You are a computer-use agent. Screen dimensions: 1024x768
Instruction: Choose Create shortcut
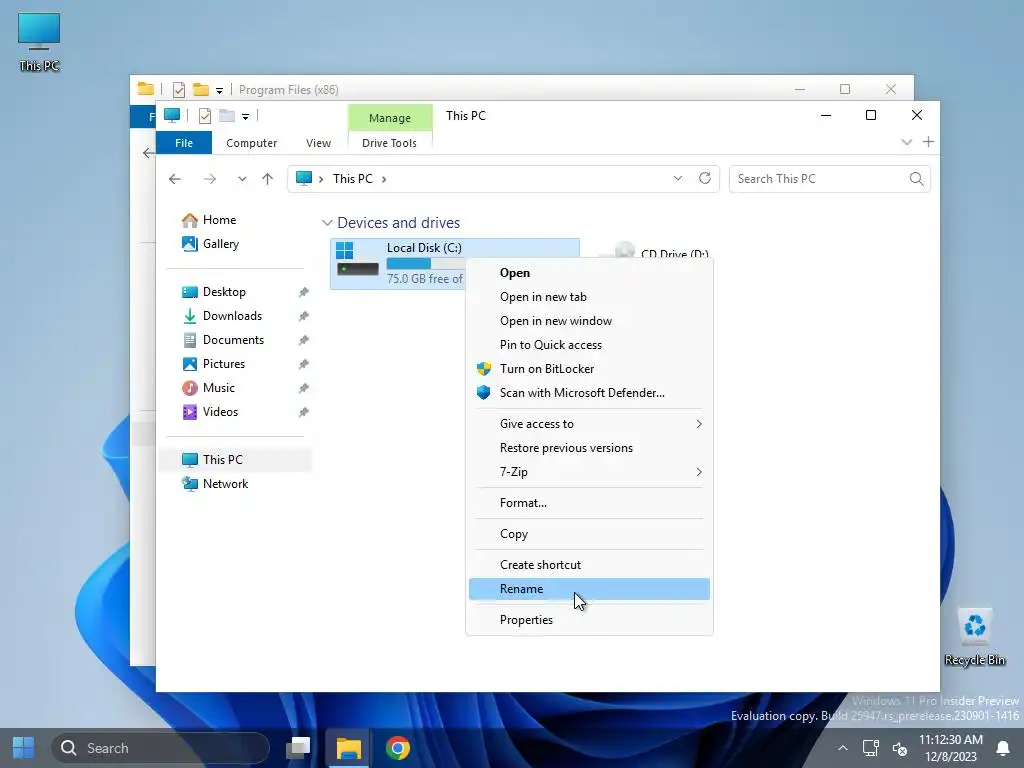(x=589, y=565)
